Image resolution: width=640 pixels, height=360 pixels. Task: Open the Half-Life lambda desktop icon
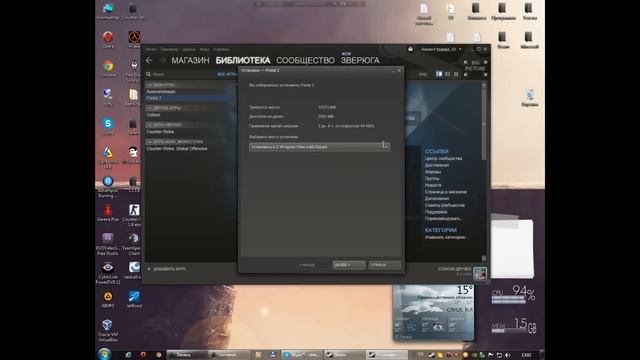tap(134, 39)
